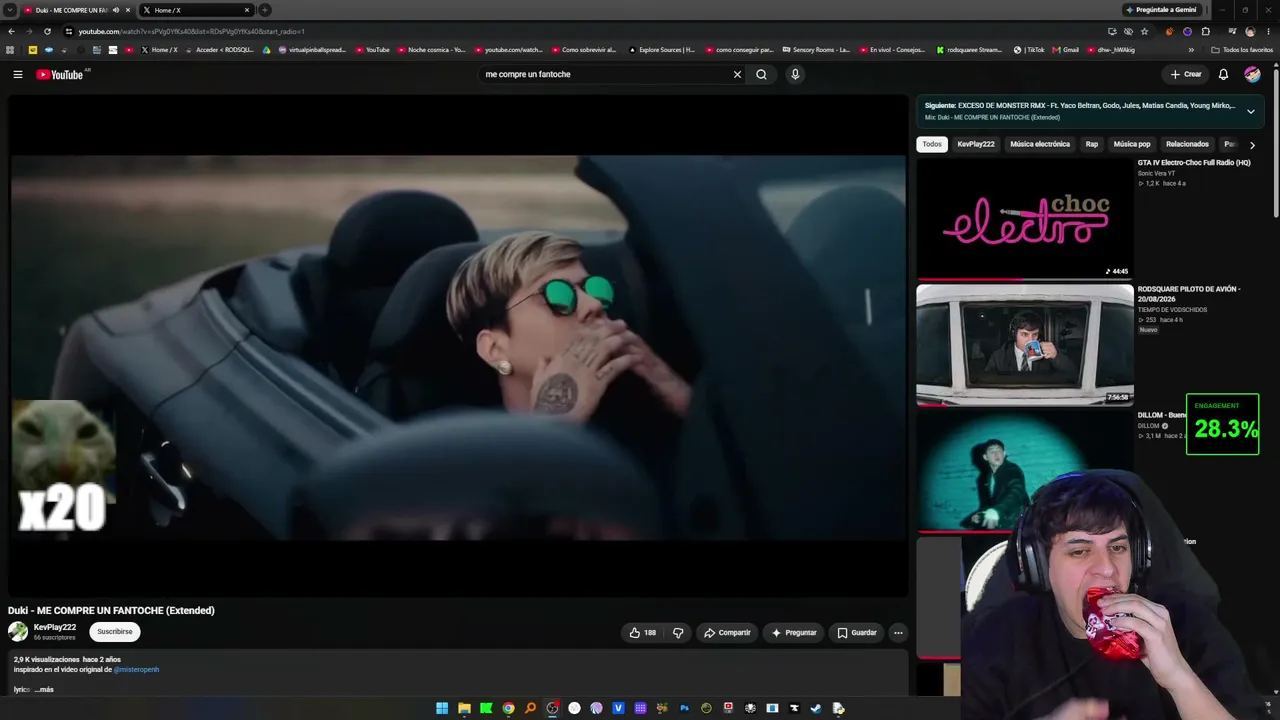Viewport: 1280px width, 720px height.
Task: Click the Chrome address bar URL
Action: click(x=192, y=31)
